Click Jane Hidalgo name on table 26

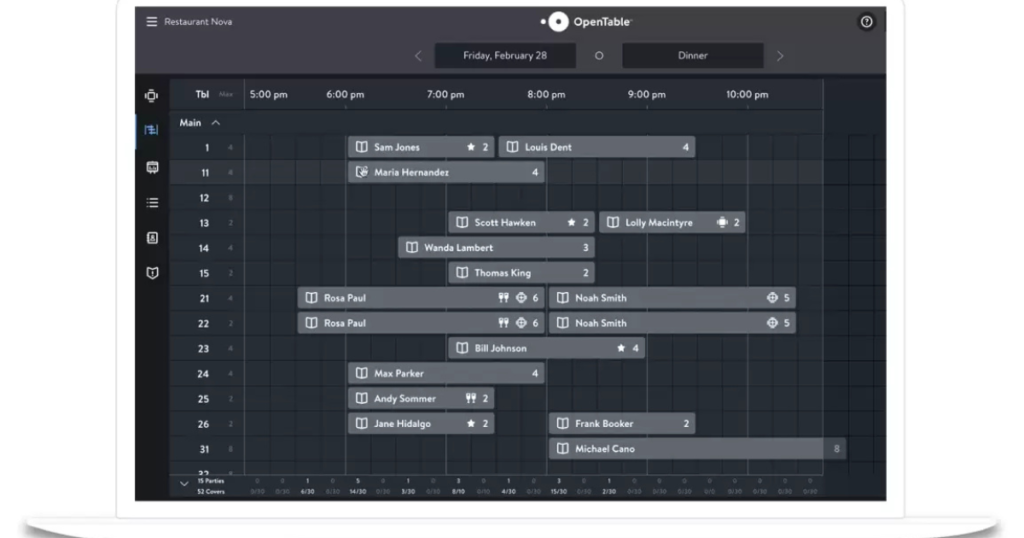click(x=402, y=424)
